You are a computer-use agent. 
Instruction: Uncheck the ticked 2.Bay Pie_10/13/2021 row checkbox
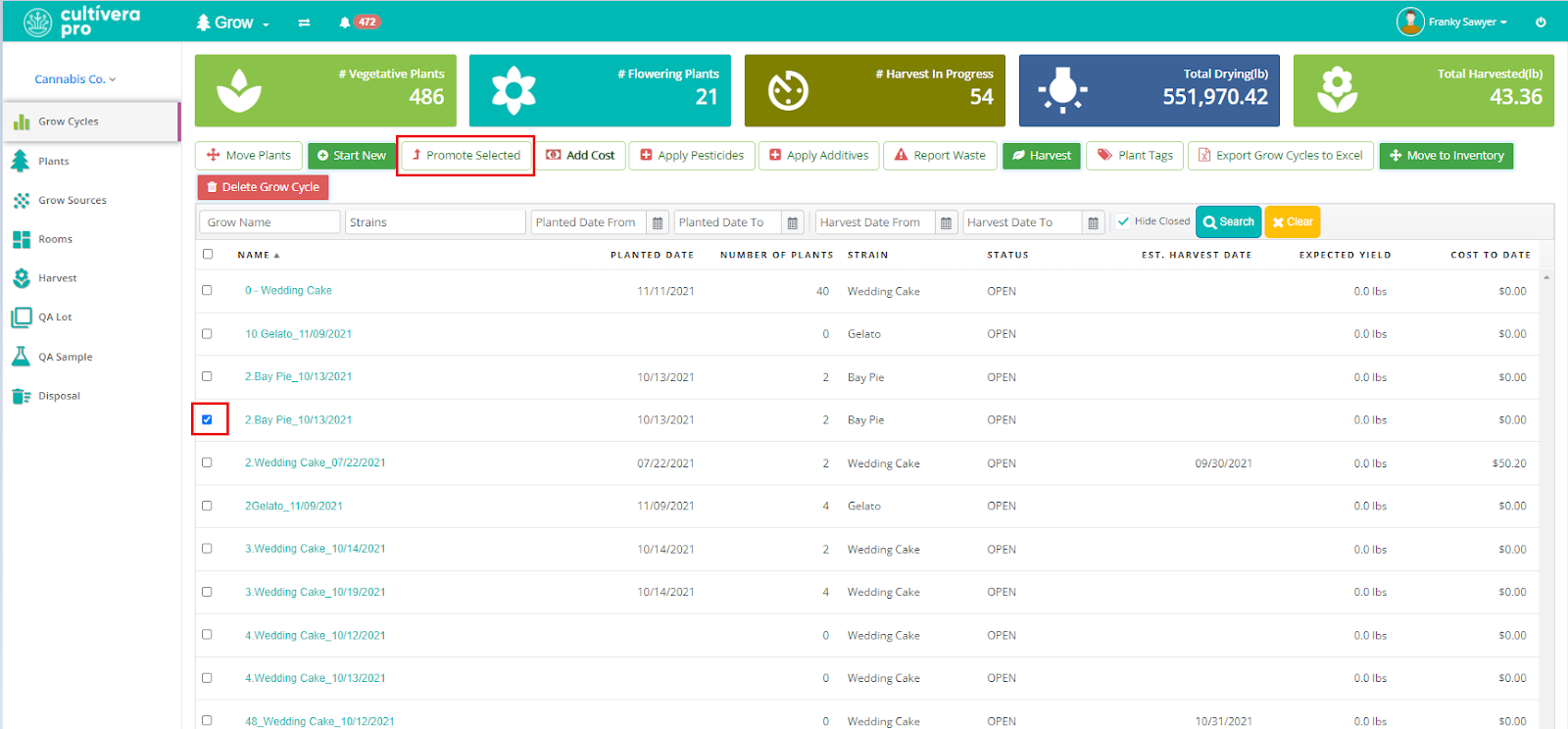click(207, 419)
